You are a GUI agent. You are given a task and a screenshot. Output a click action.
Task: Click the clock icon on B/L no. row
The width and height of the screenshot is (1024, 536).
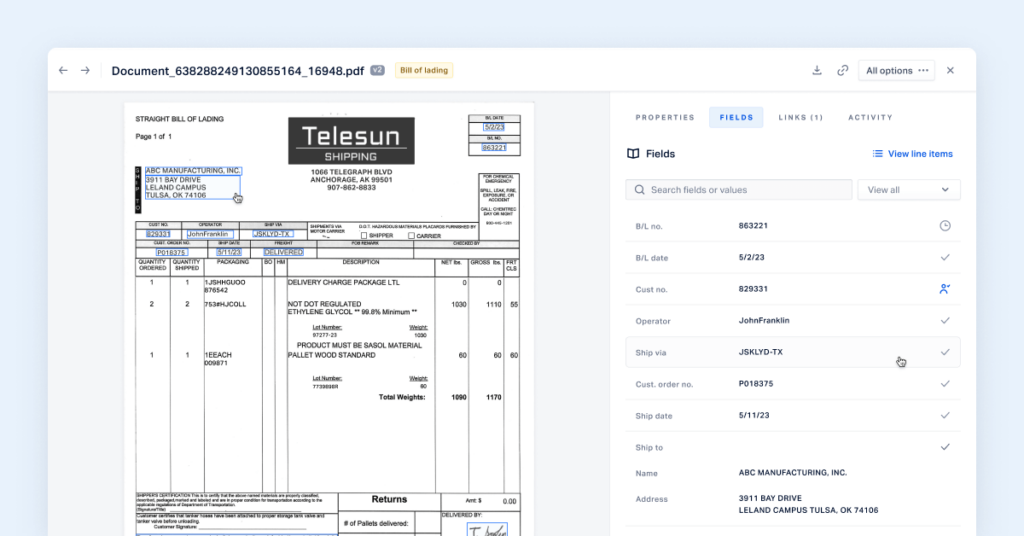pyautogui.click(x=945, y=226)
